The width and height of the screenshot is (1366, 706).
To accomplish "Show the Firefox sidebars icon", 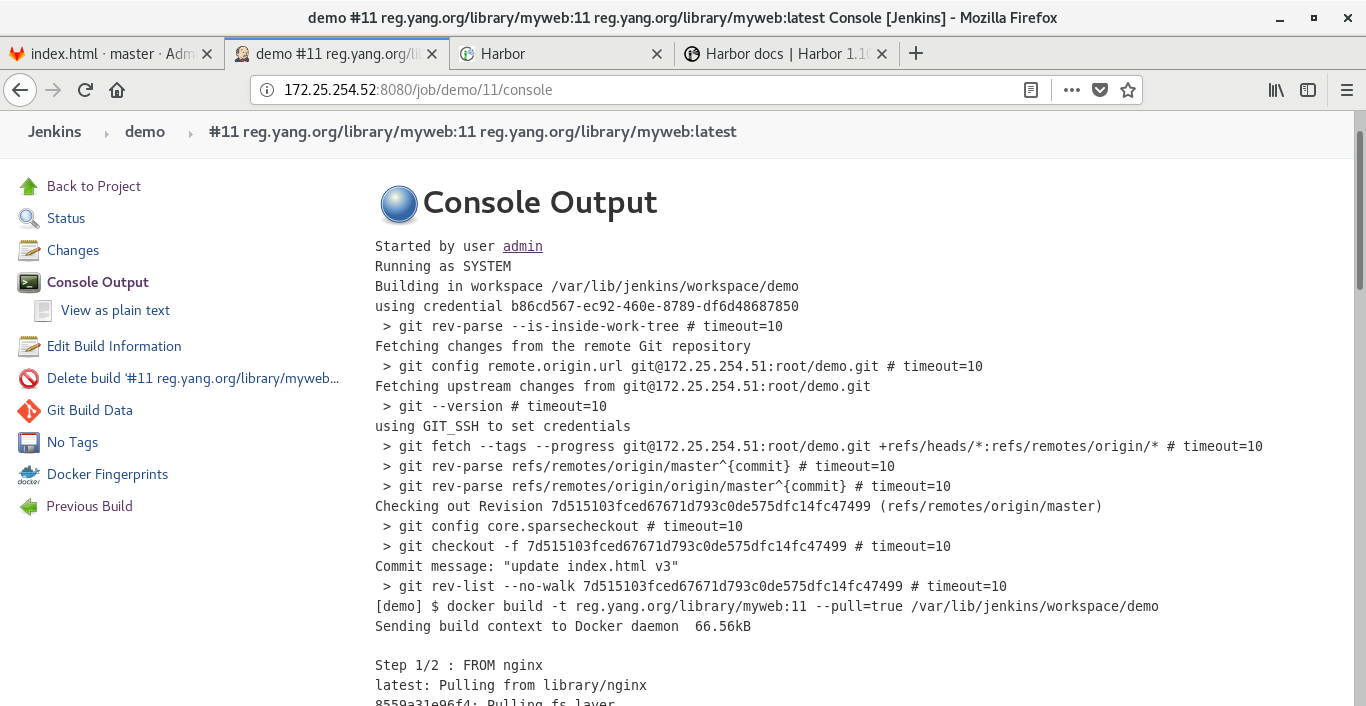I will 1308,90.
